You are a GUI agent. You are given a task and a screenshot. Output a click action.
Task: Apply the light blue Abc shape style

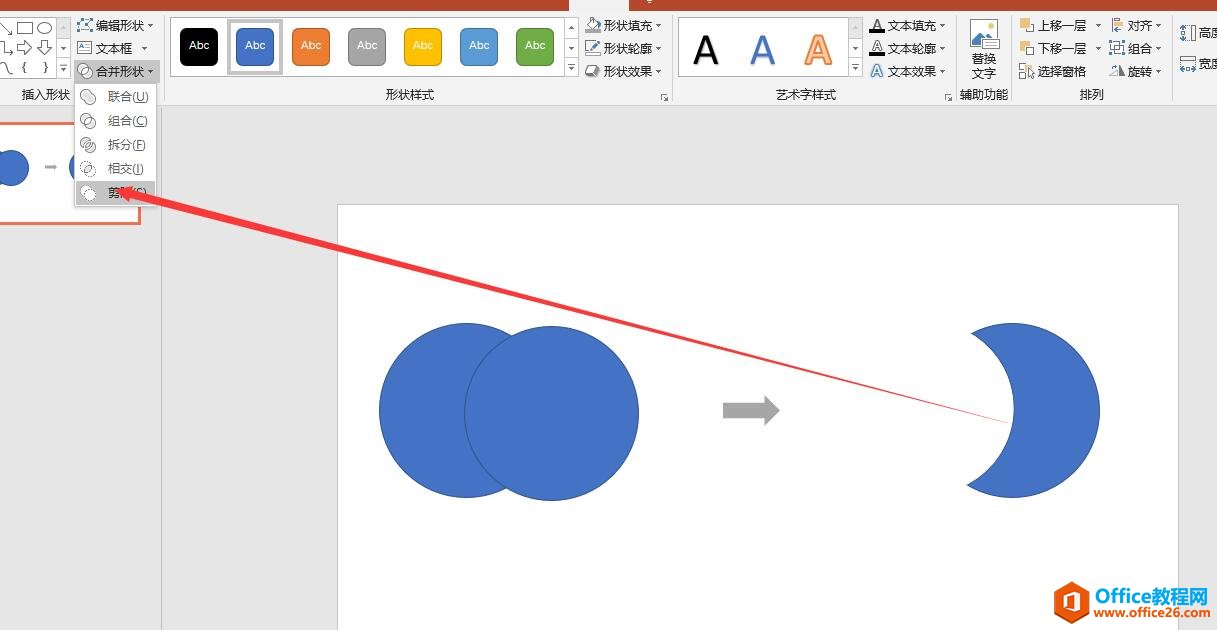[479, 46]
